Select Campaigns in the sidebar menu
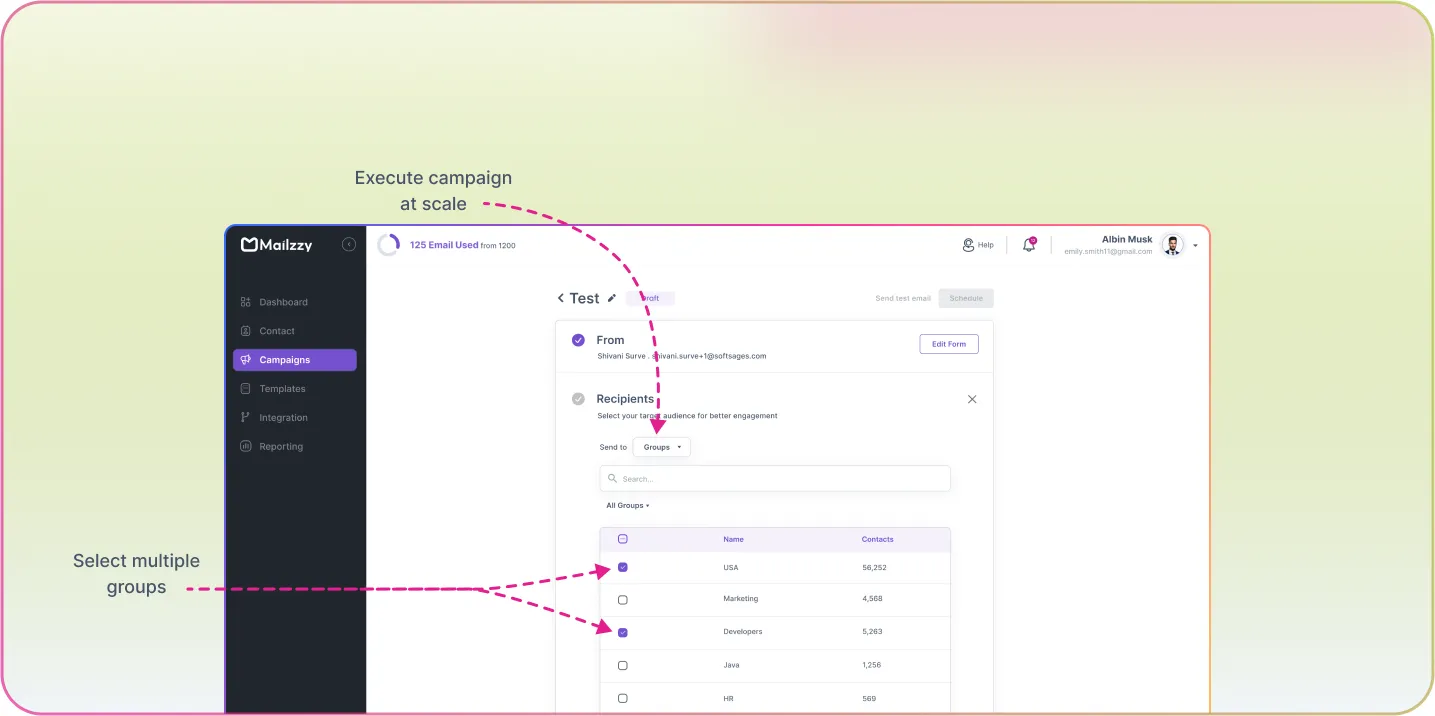1435x716 pixels. [x=283, y=359]
